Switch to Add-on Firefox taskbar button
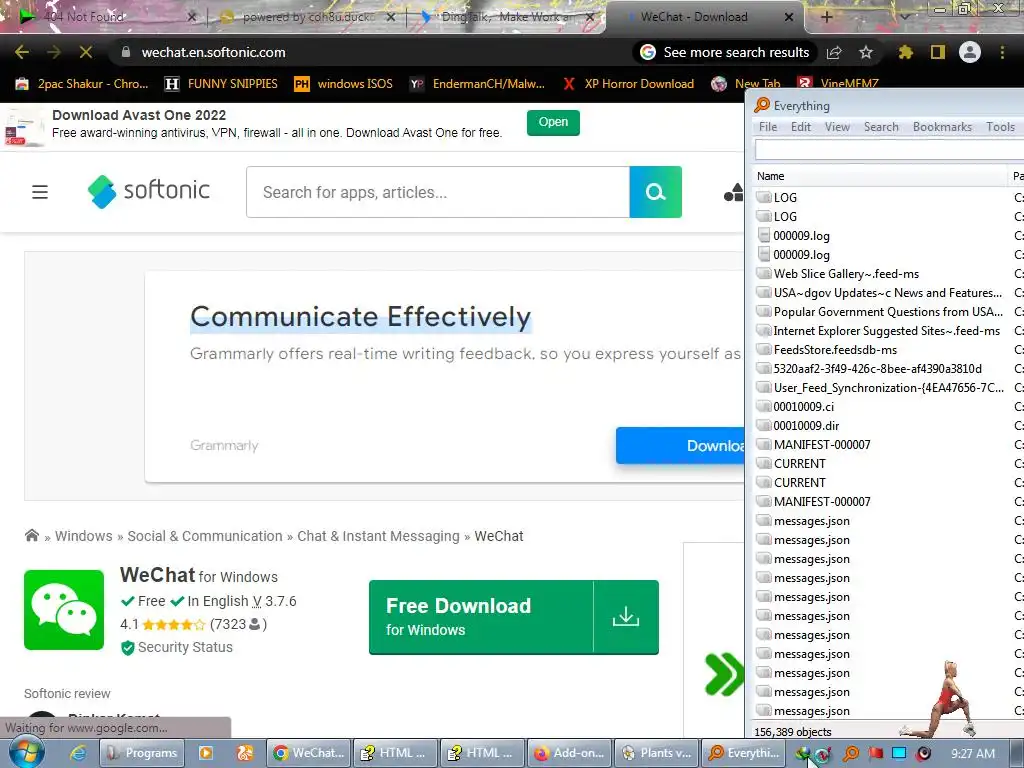This screenshot has height=768, width=1024. [x=569, y=753]
